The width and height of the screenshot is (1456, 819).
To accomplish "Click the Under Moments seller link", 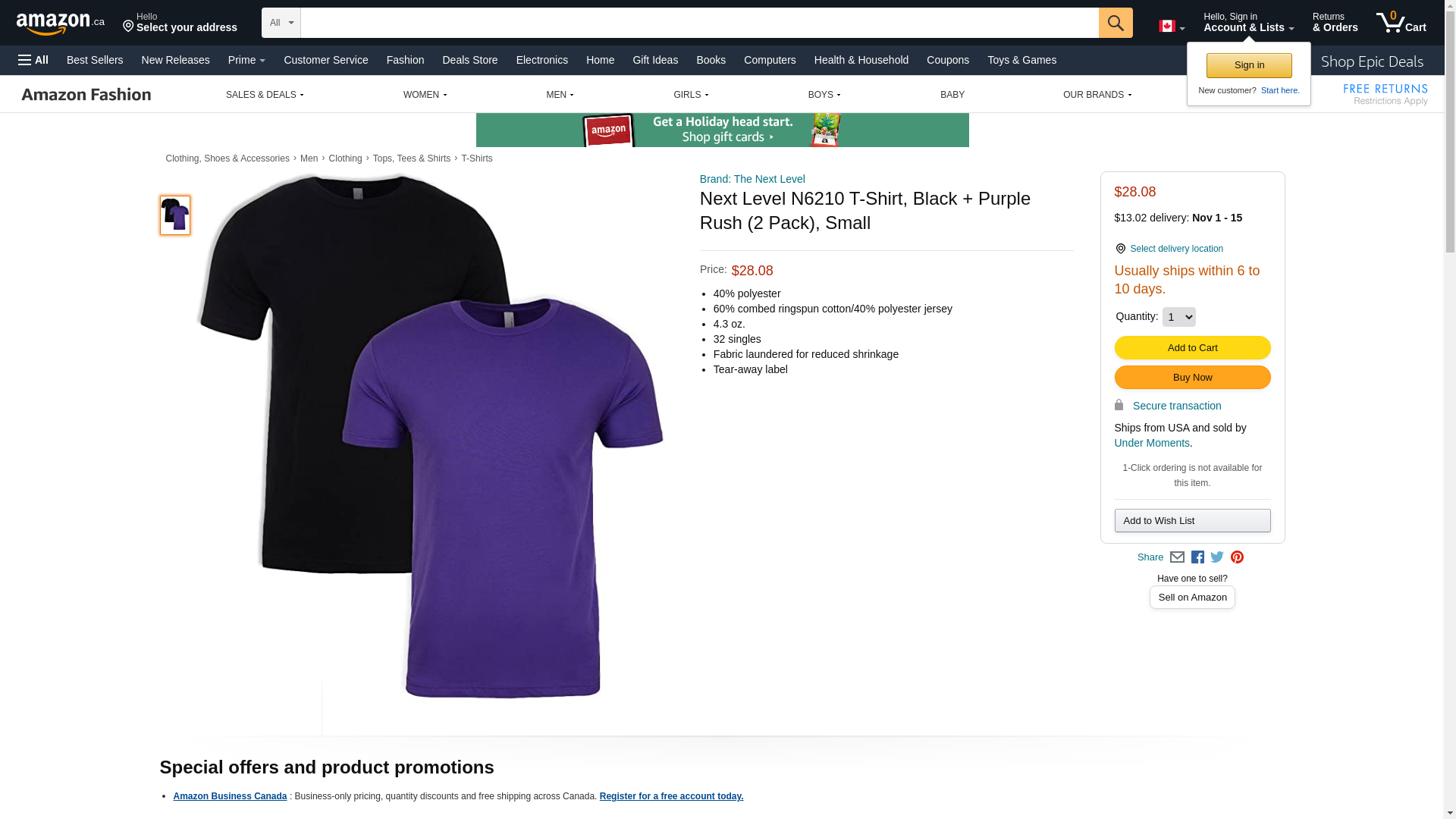I will pos(1151,443).
